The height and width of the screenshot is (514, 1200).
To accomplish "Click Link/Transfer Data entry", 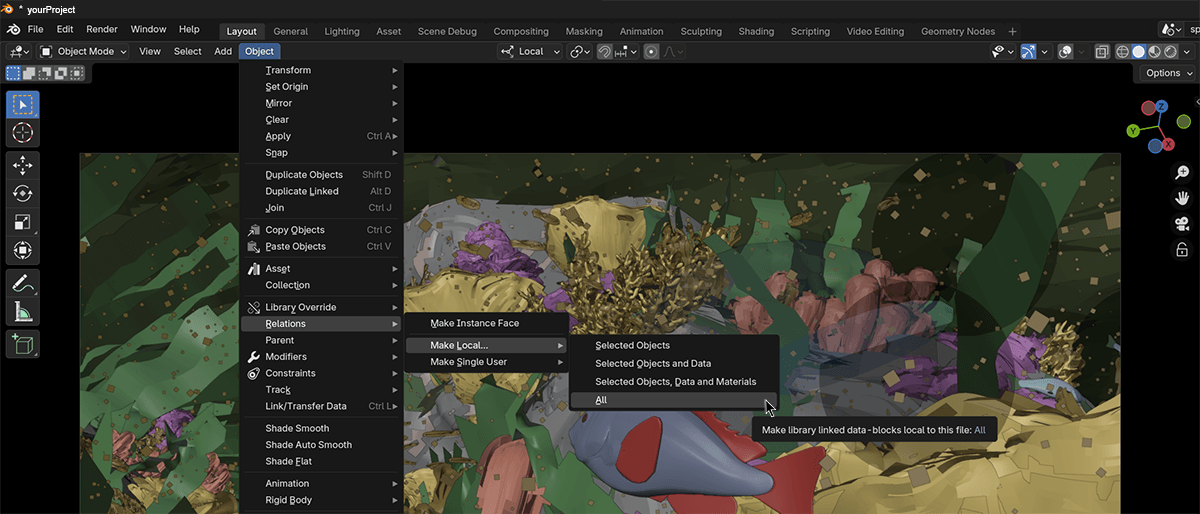I will (x=321, y=406).
